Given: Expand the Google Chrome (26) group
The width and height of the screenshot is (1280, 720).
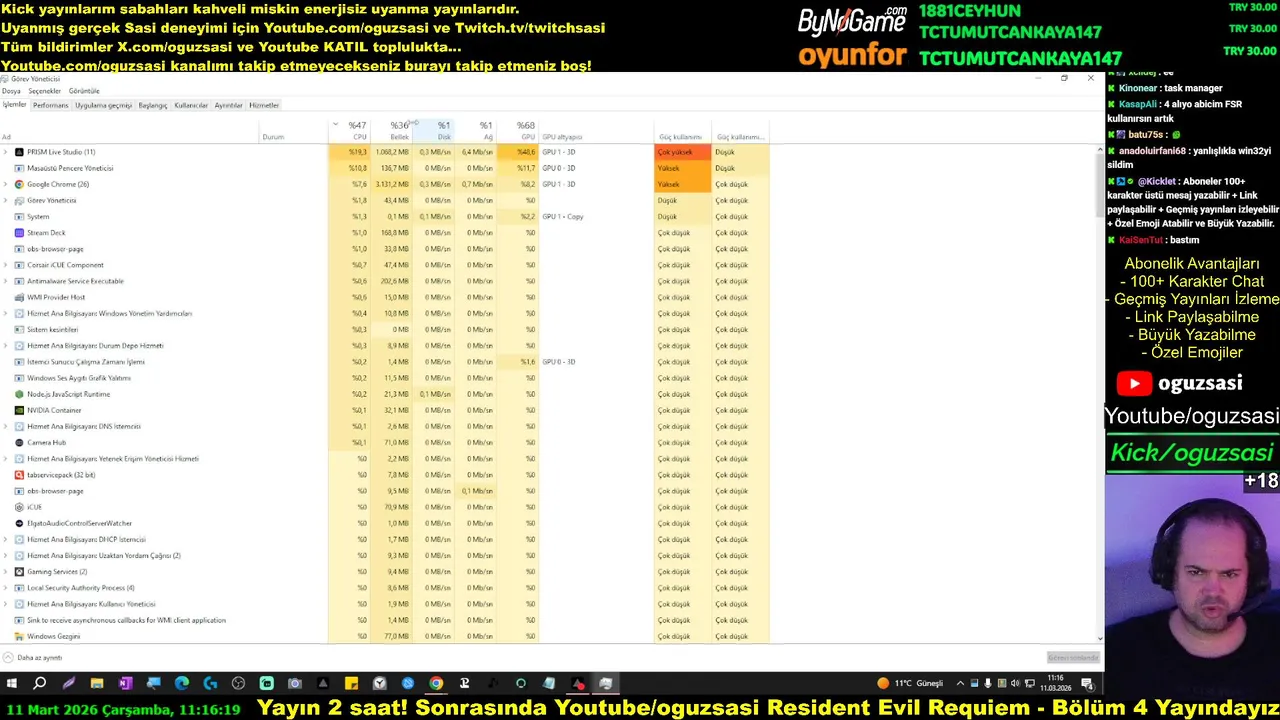Looking at the screenshot, I should [6, 184].
